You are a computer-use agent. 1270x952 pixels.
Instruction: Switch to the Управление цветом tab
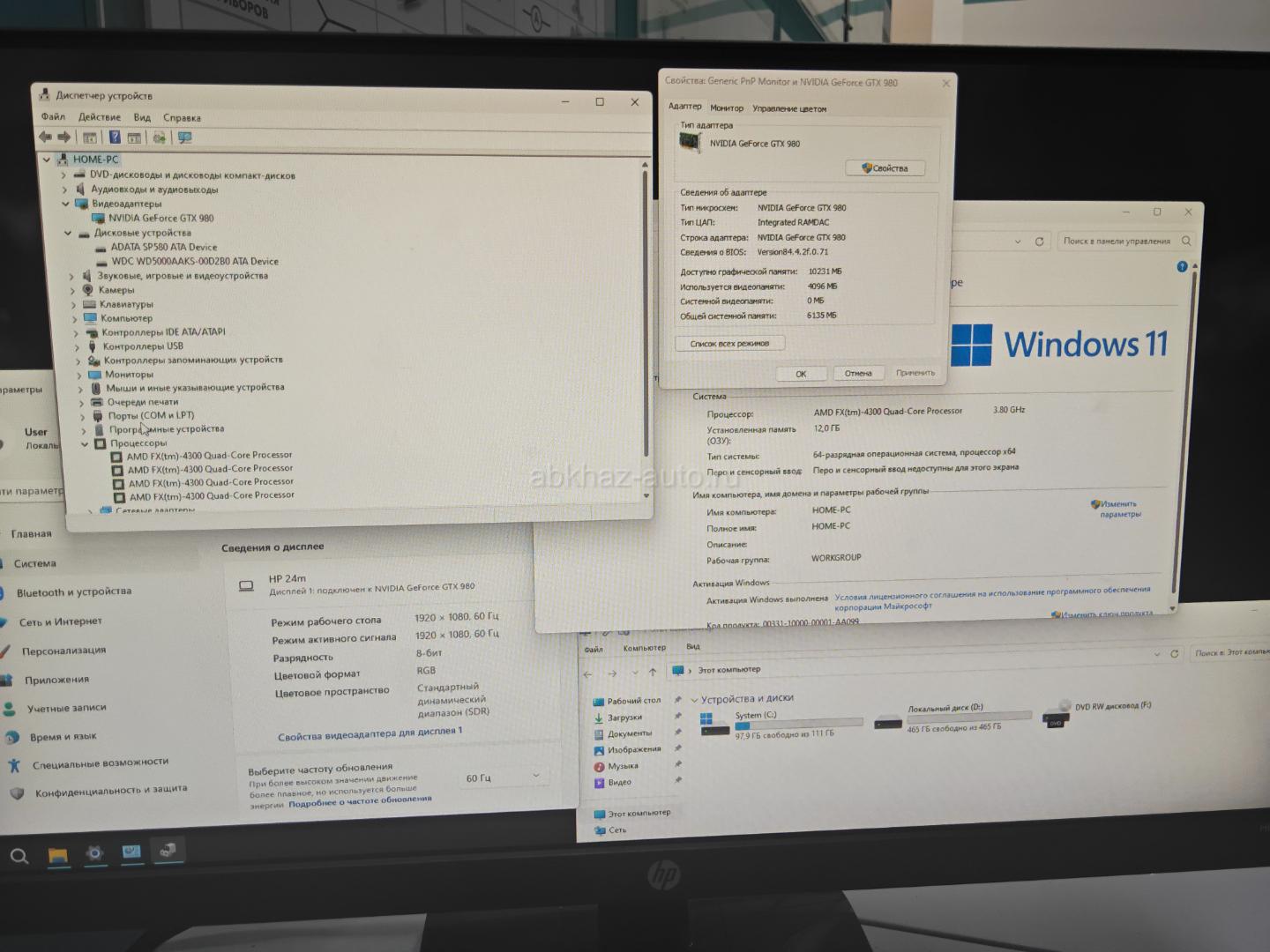click(789, 109)
